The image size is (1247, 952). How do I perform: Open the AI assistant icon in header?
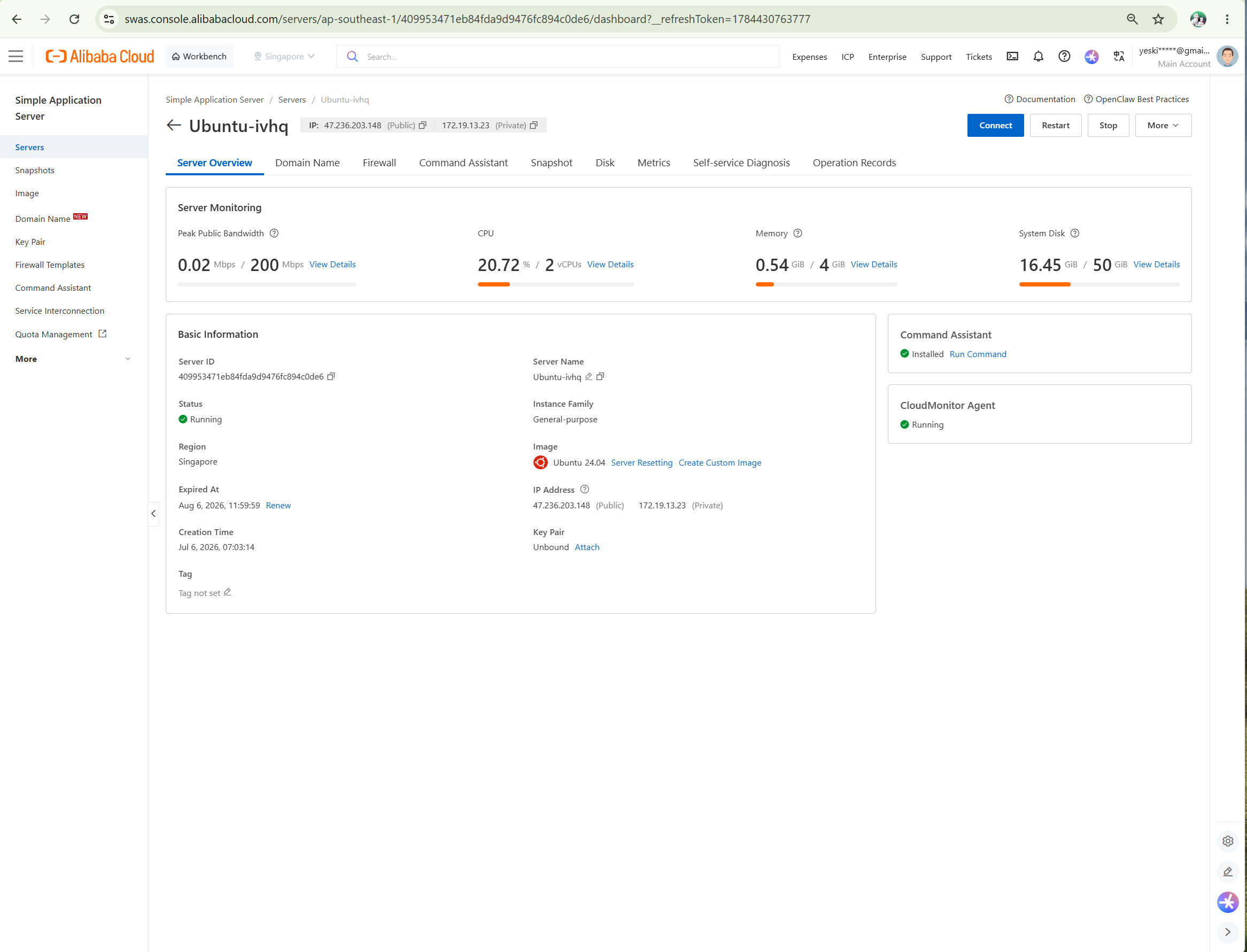(1091, 56)
